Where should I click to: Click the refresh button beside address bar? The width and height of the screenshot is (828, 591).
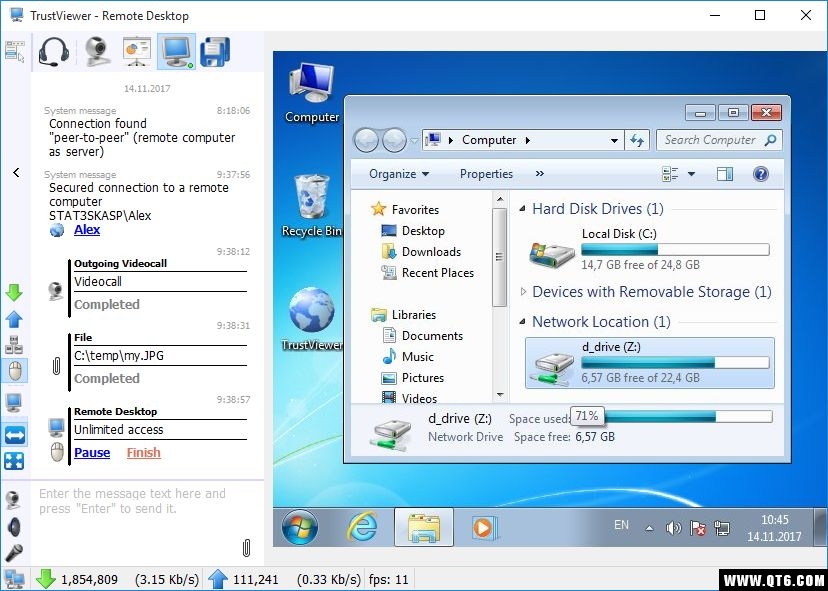click(x=637, y=140)
